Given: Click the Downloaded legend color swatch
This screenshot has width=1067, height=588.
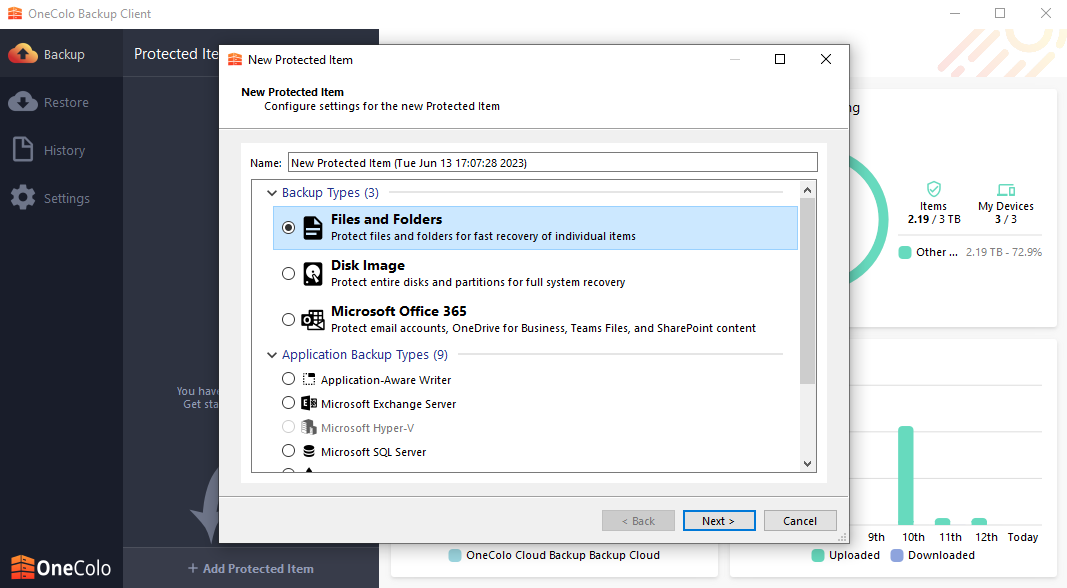Looking at the screenshot, I should click(897, 555).
